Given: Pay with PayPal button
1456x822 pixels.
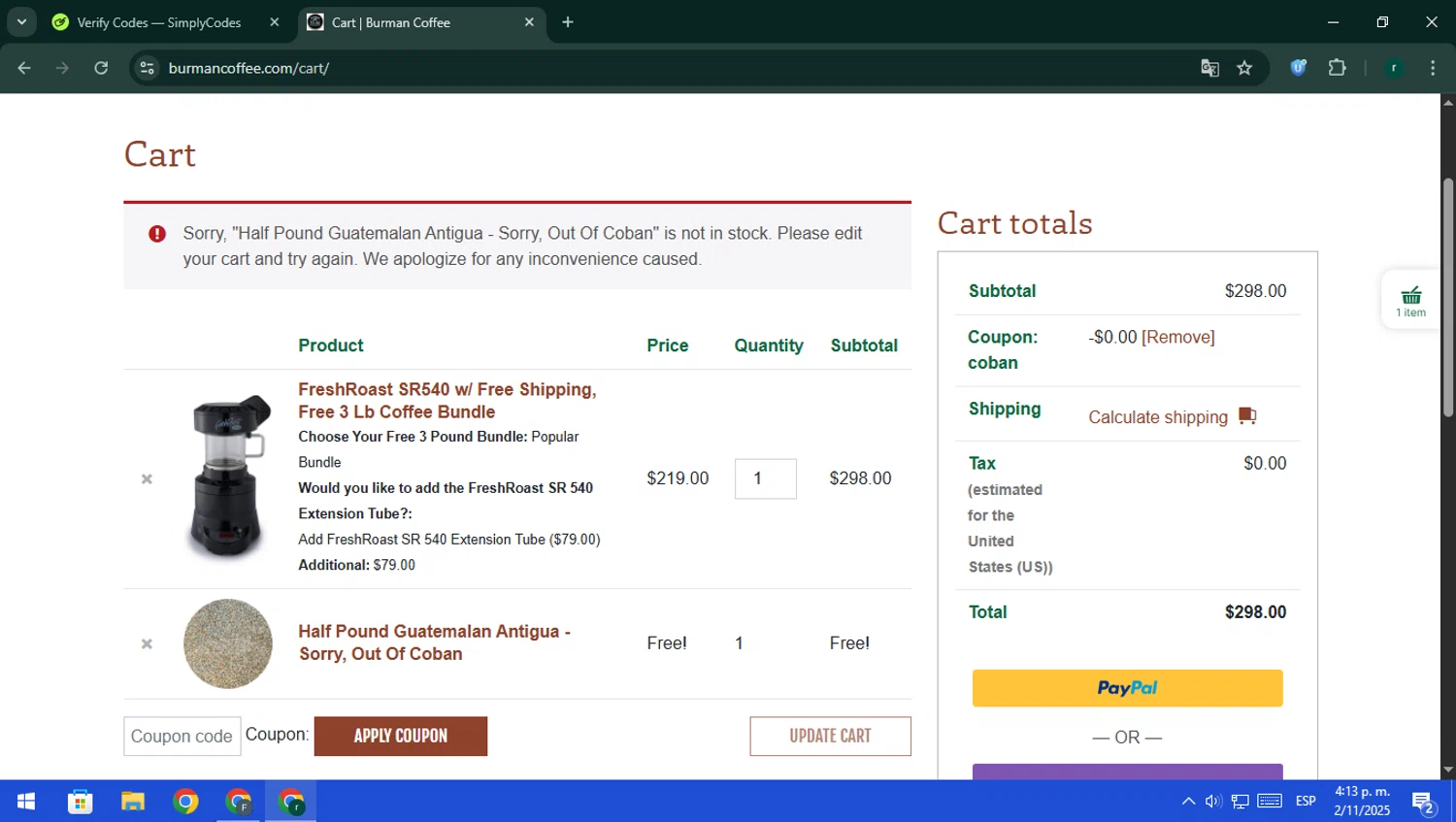Looking at the screenshot, I should click(1128, 688).
